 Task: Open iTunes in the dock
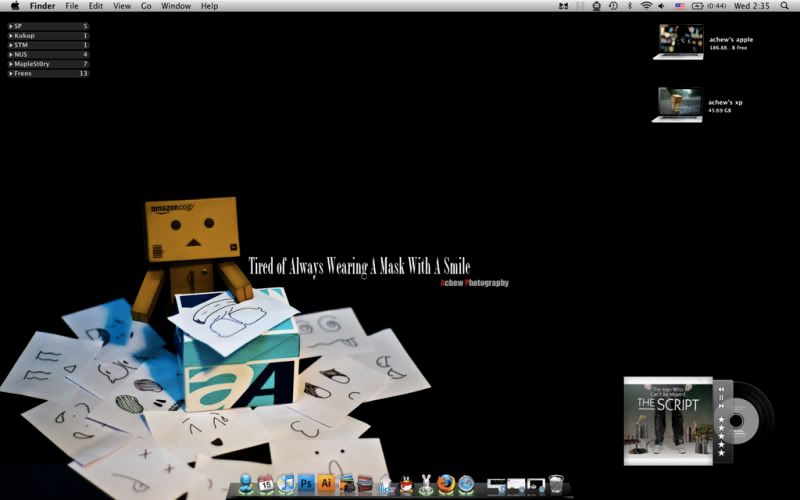click(x=286, y=484)
